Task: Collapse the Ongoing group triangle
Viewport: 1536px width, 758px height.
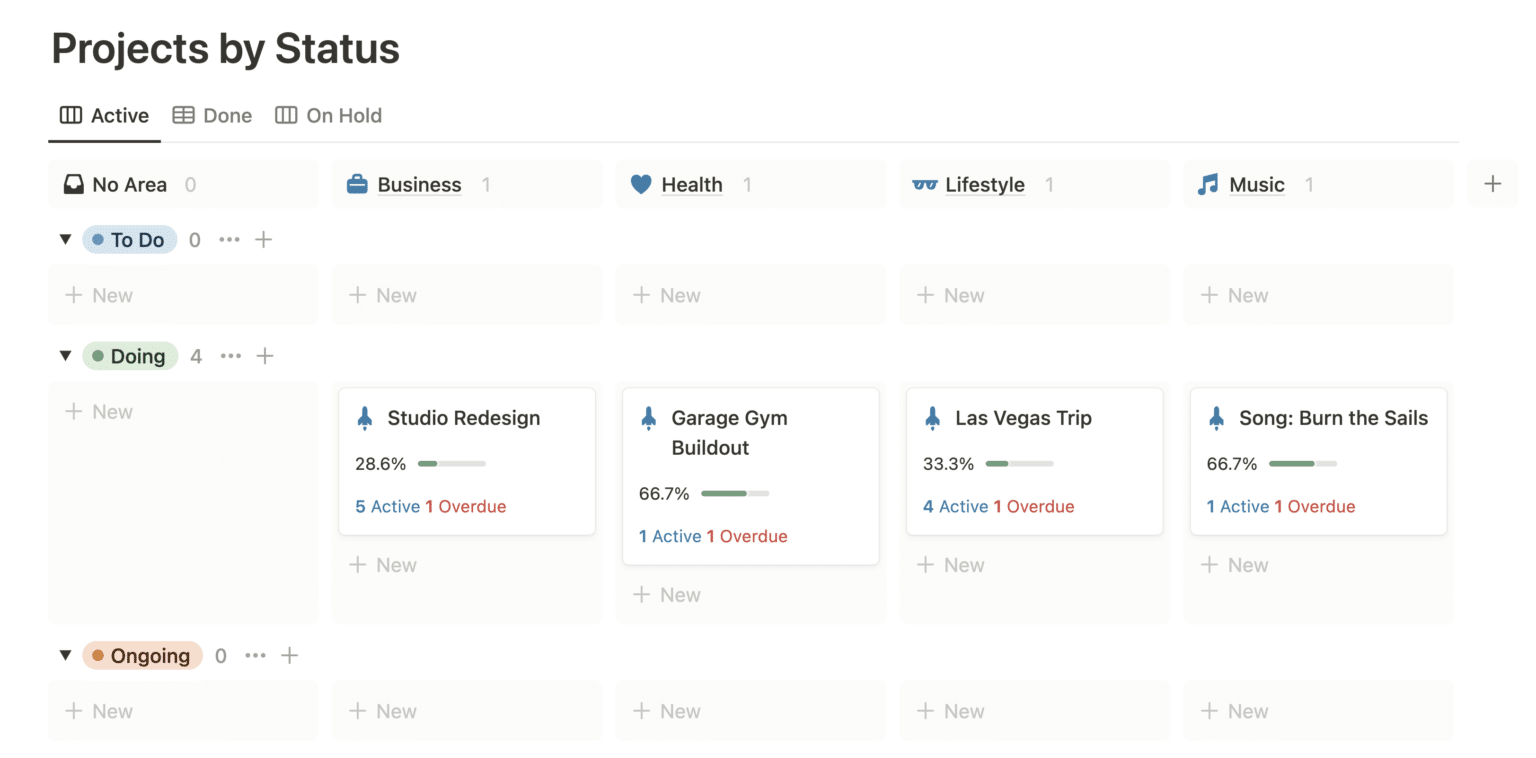Action: tap(66, 656)
